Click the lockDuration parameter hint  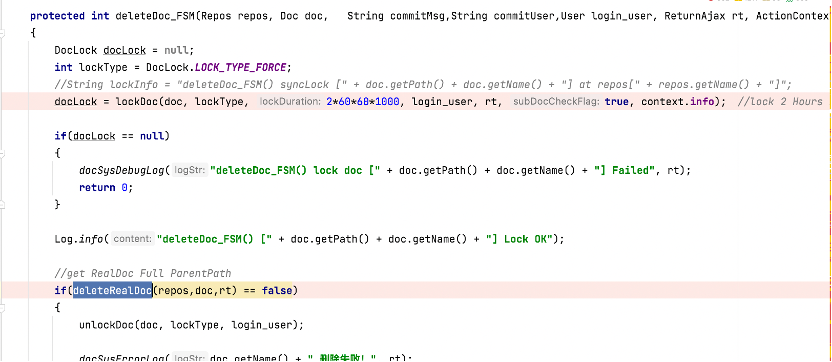[x=291, y=101]
